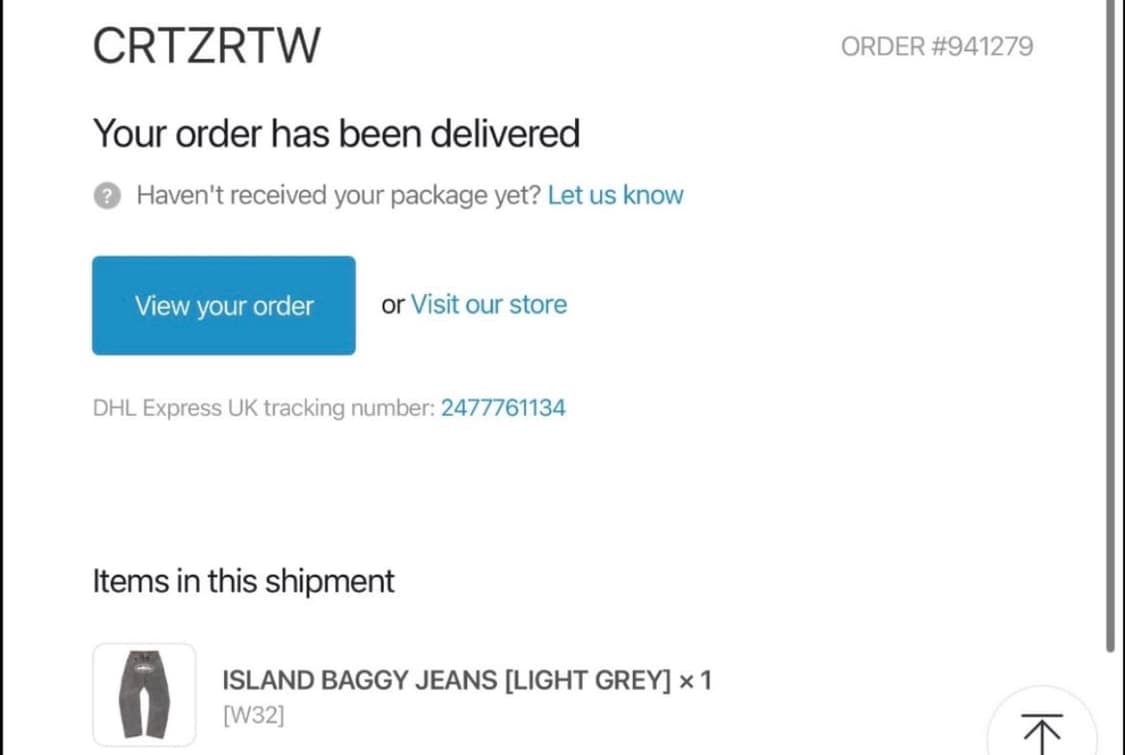Click the 'View your order' button
The width and height of the screenshot is (1125, 755).
(x=223, y=305)
